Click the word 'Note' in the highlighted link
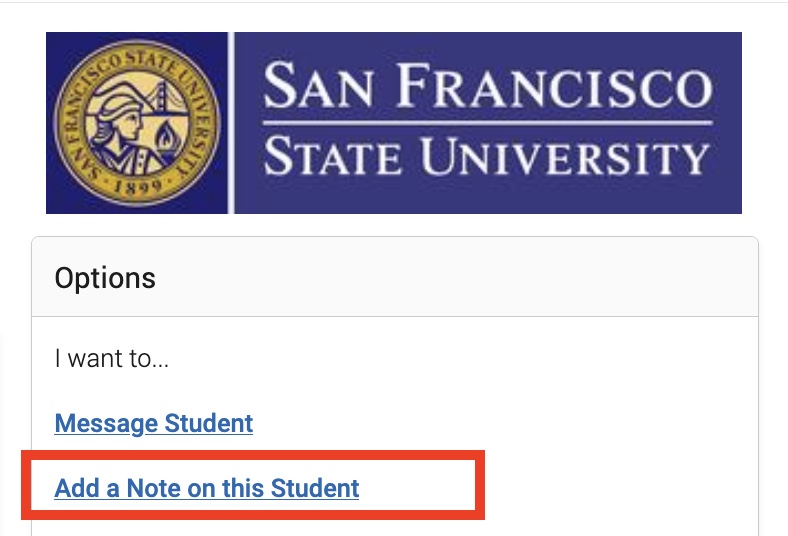Viewport: 788px width, 536px height. [x=153, y=488]
